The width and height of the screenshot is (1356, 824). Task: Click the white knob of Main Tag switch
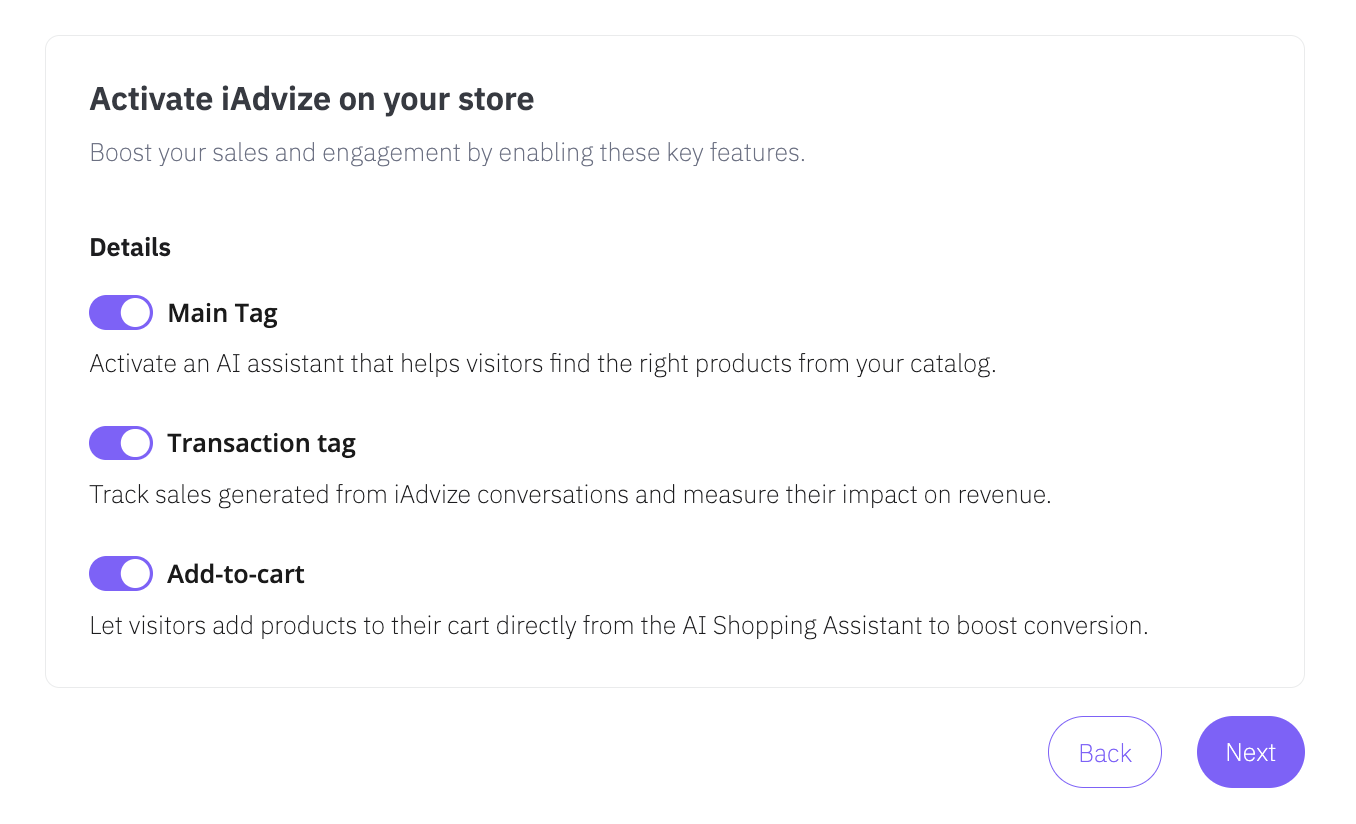coord(135,313)
